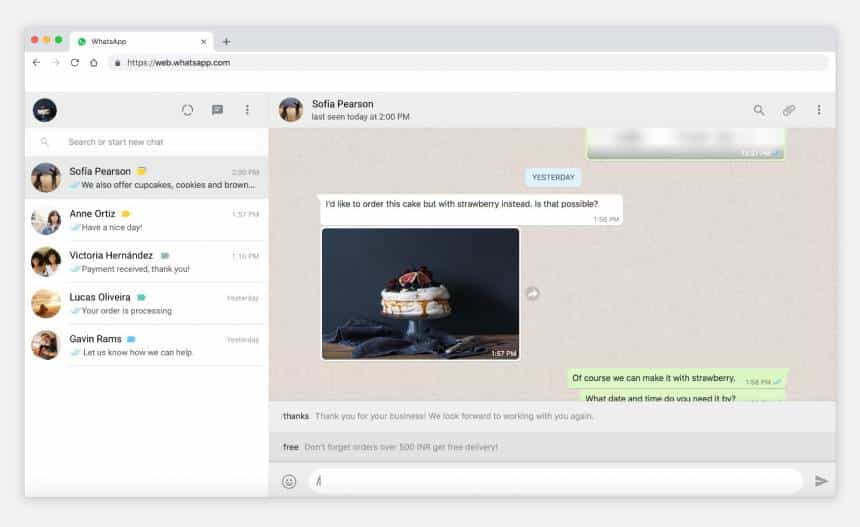Click the 'What date and time' message
Viewport: 860px width, 527px height.
tap(684, 396)
